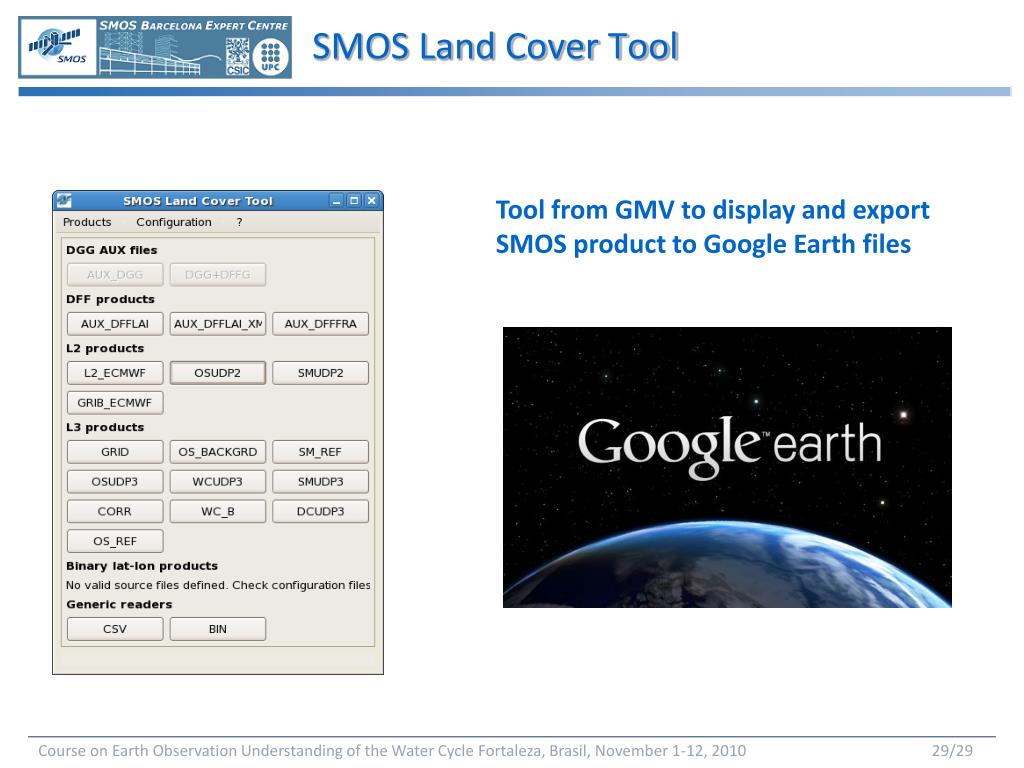
Task: Open the L2_ECMWF product
Action: click(115, 373)
